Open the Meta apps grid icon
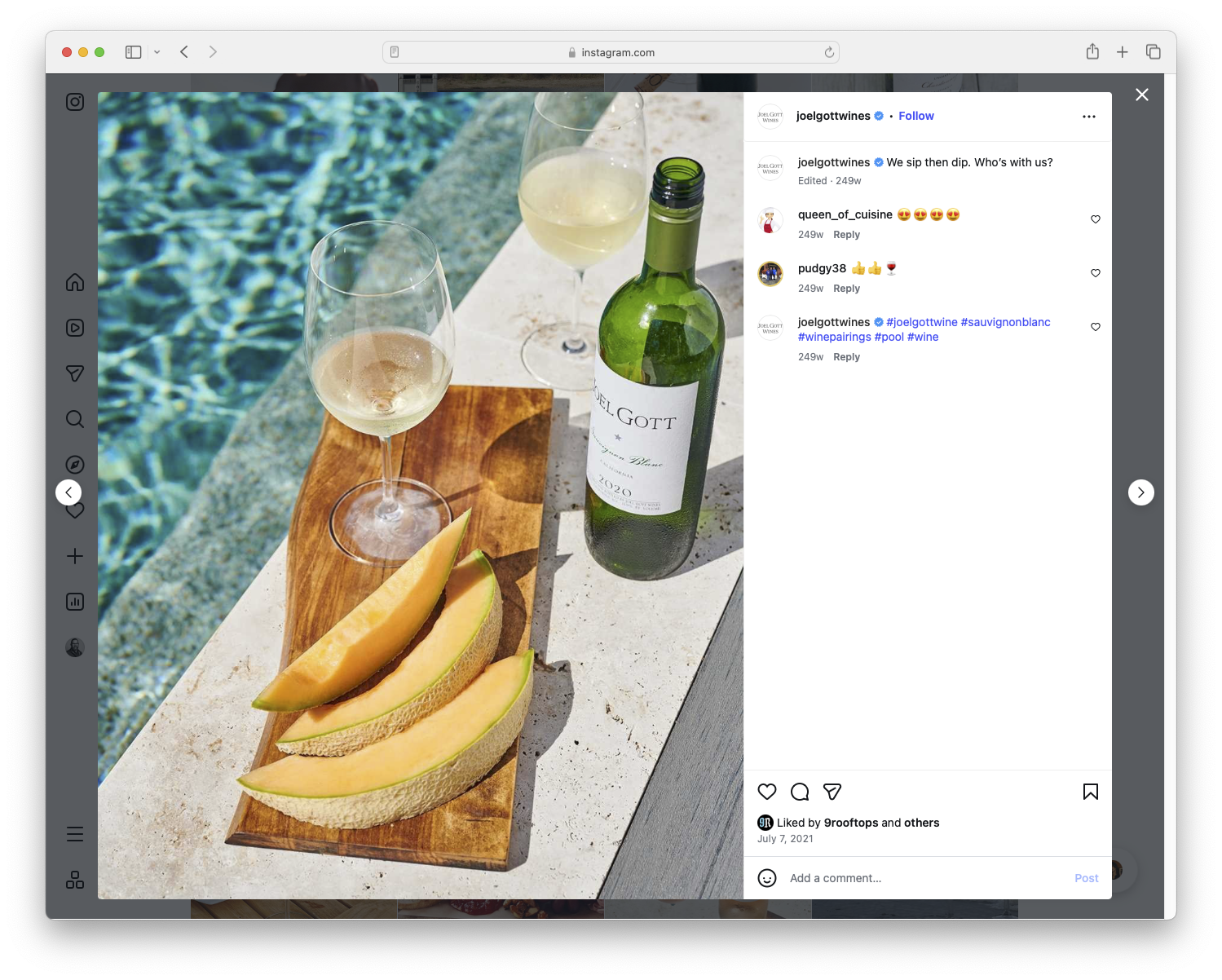1222x980 pixels. point(75,880)
